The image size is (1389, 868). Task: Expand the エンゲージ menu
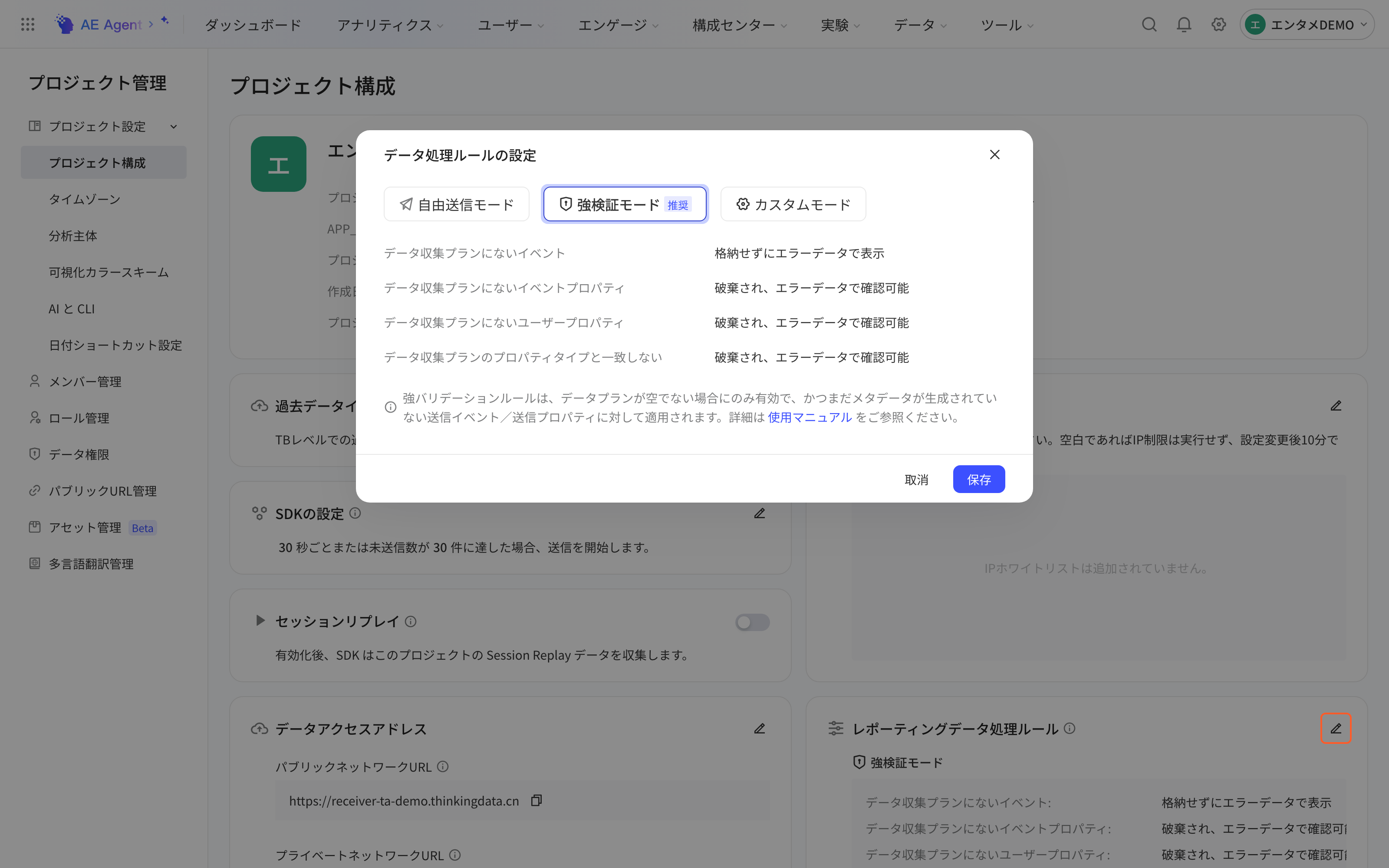(x=618, y=25)
